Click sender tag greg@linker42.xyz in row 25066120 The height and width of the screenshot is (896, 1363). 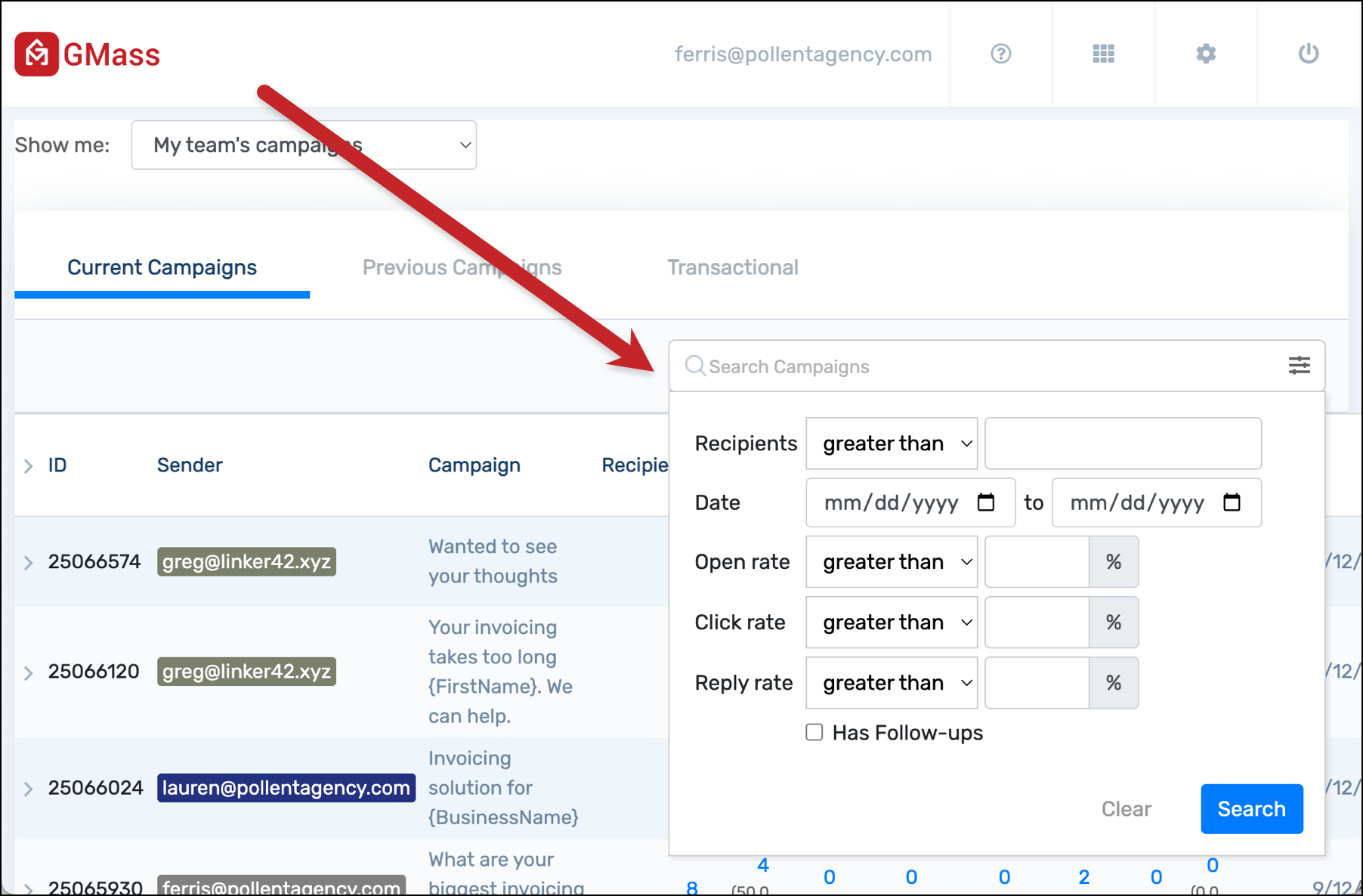point(246,671)
